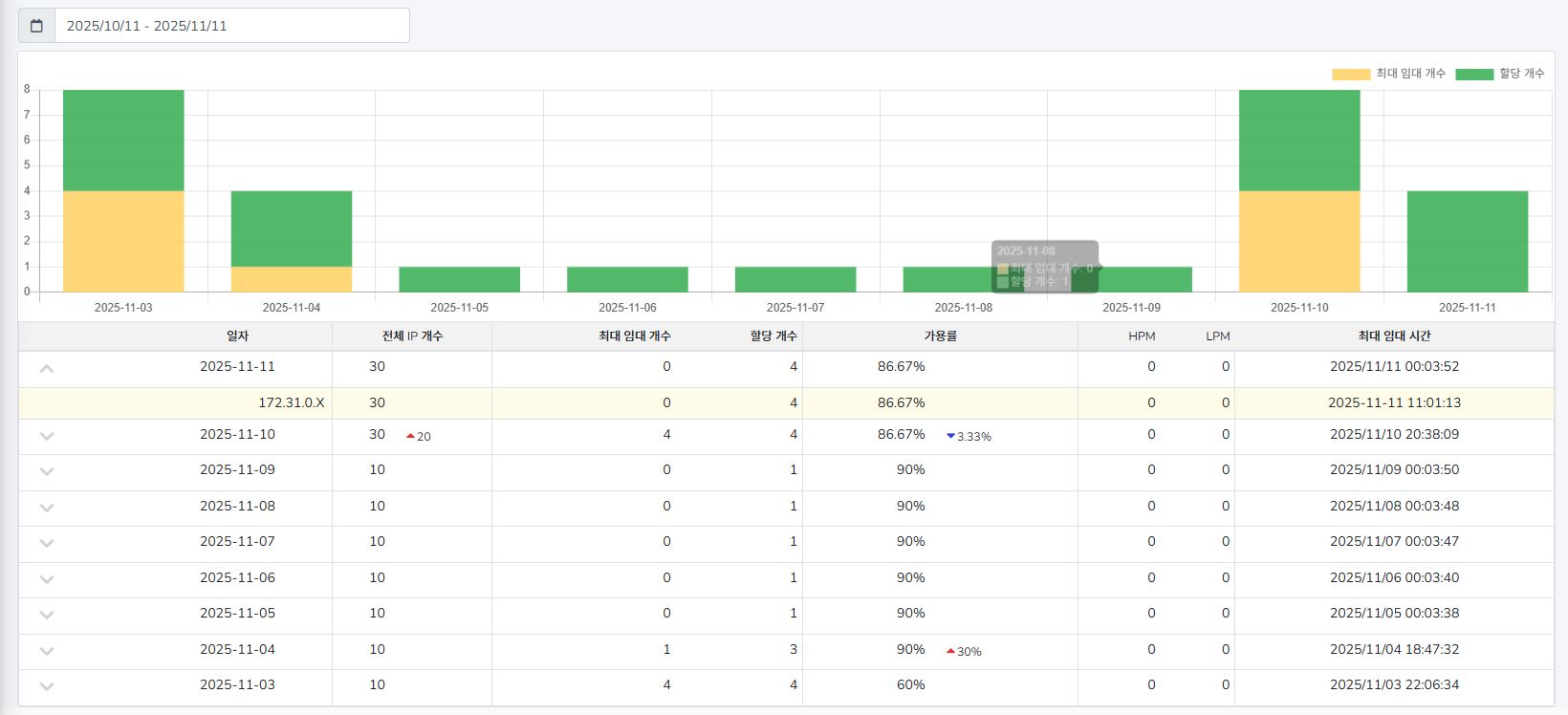
Task: Click the 최대 임대 시간 column header
Action: point(1394,336)
